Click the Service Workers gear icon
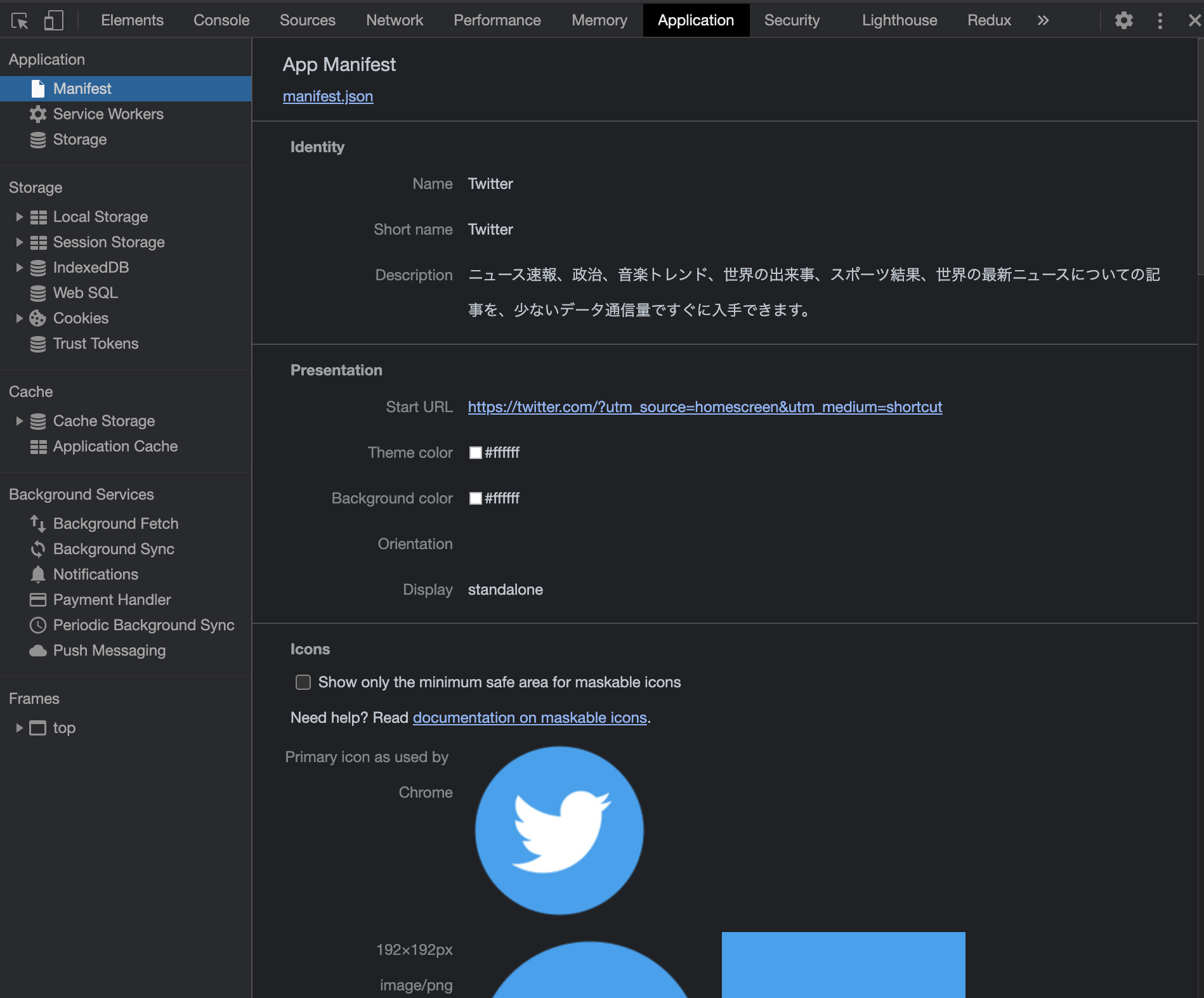The height and width of the screenshot is (998, 1204). pos(38,114)
